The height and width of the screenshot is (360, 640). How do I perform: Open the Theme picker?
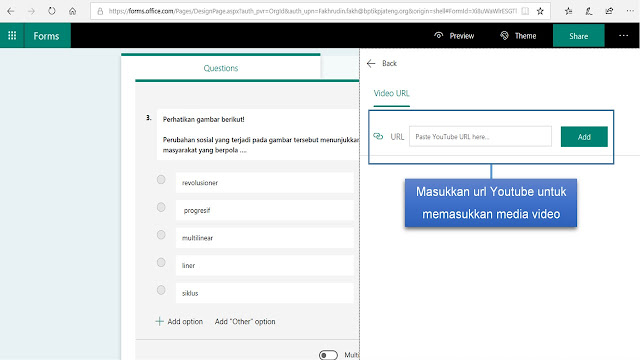point(518,36)
